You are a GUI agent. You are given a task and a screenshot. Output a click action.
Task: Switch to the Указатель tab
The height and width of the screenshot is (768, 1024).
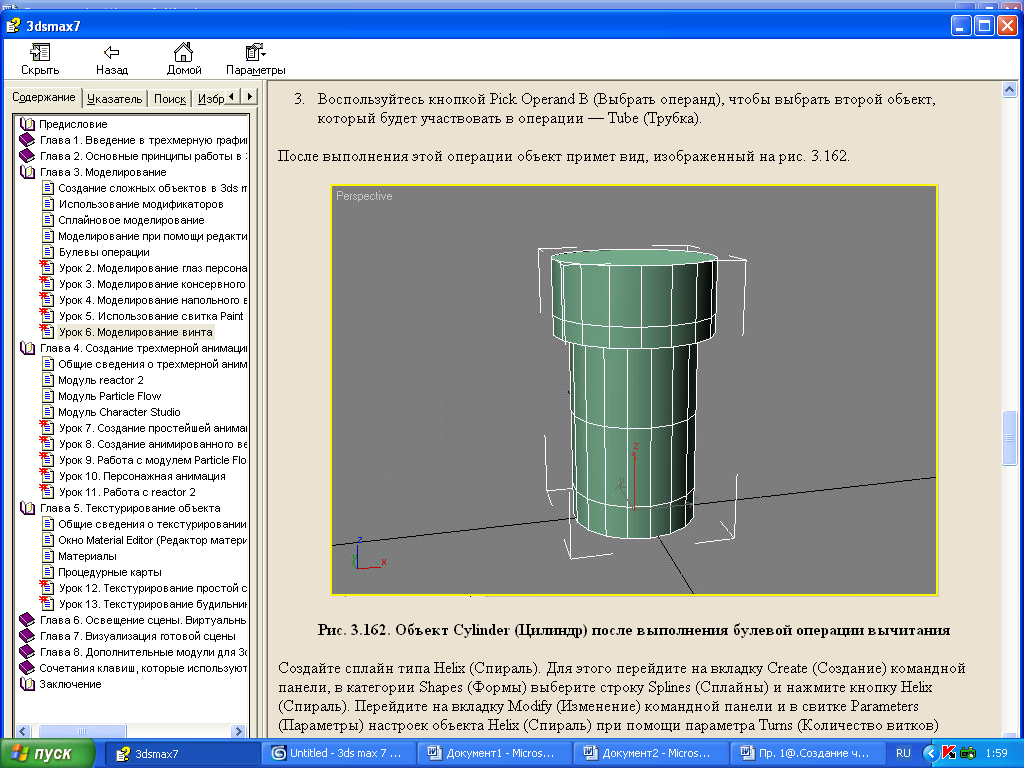(x=114, y=99)
